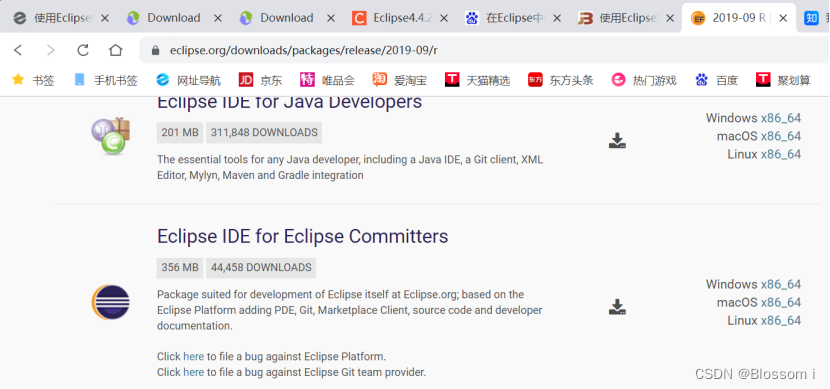Download Java Developers Linux x86_64

click(781, 154)
